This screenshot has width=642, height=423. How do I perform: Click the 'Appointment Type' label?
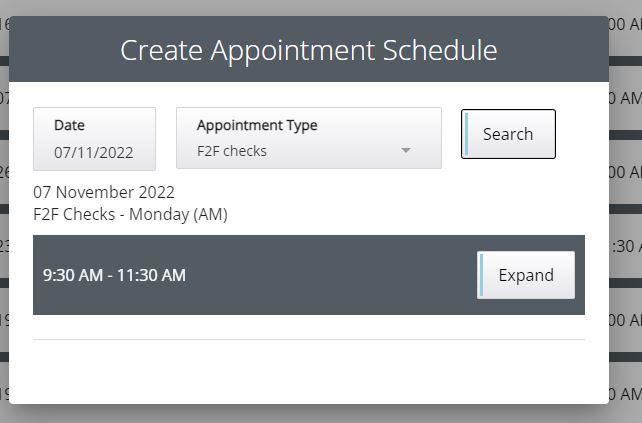(257, 125)
